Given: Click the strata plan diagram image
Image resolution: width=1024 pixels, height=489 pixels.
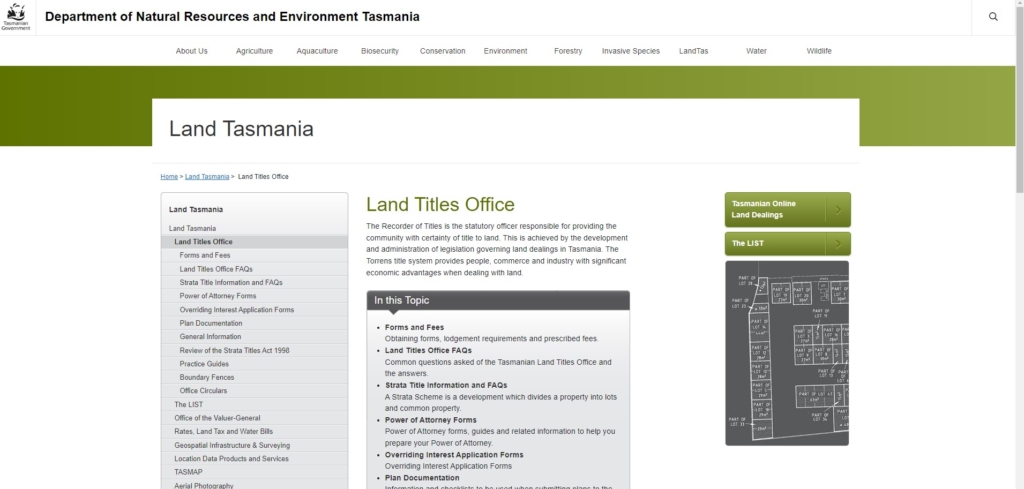Looking at the screenshot, I should pyautogui.click(x=787, y=353).
